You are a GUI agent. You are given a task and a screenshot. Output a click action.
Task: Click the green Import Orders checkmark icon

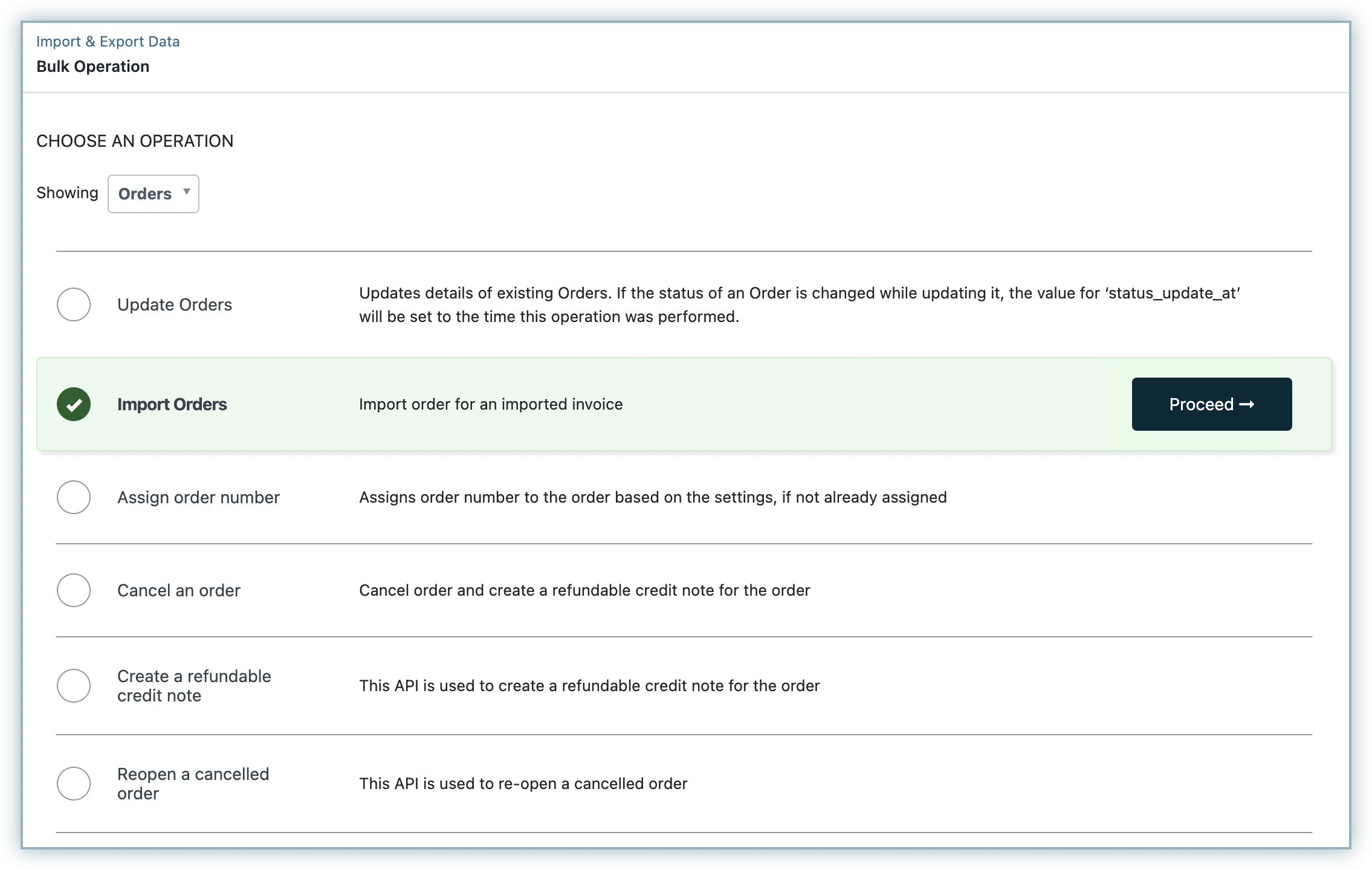tap(74, 404)
